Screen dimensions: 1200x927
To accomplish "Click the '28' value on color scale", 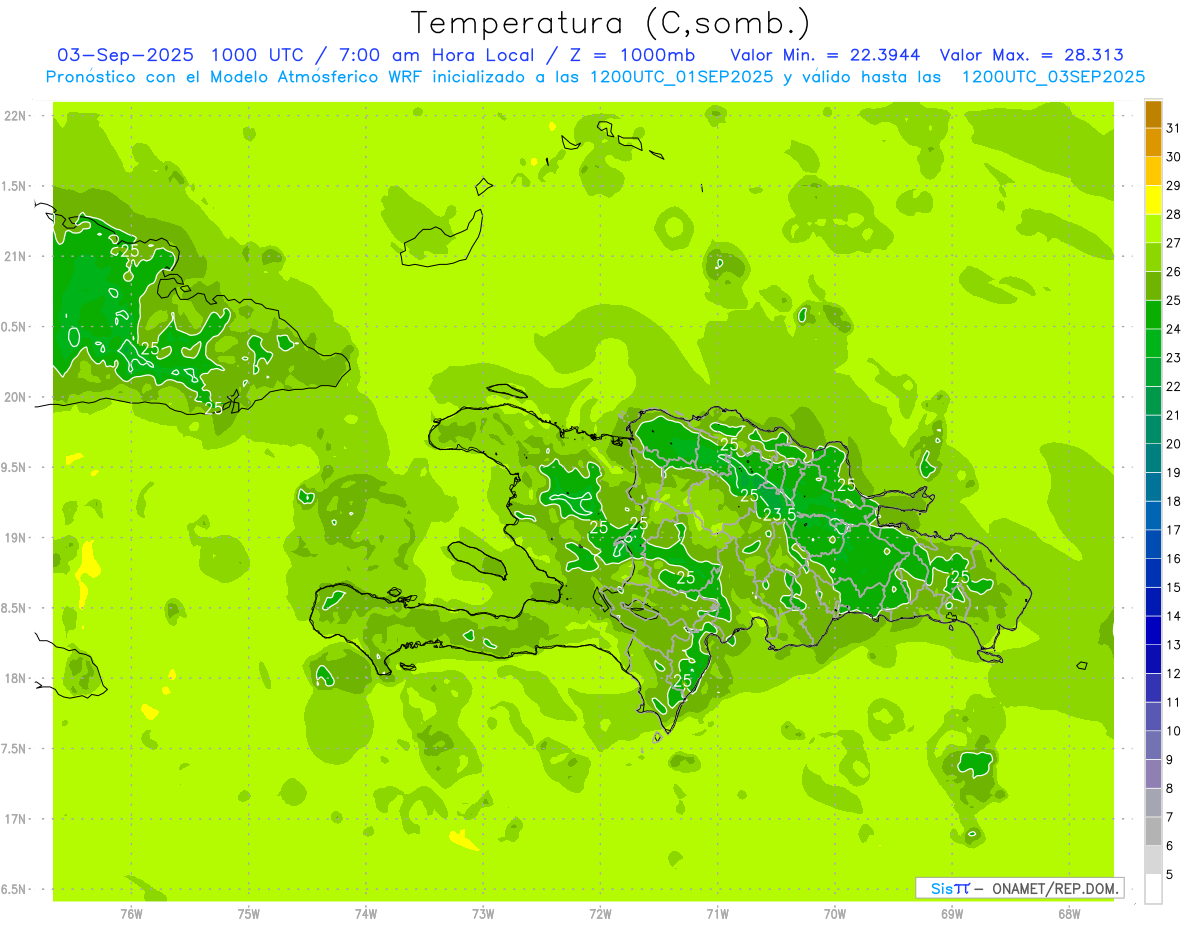I will tap(1174, 214).
